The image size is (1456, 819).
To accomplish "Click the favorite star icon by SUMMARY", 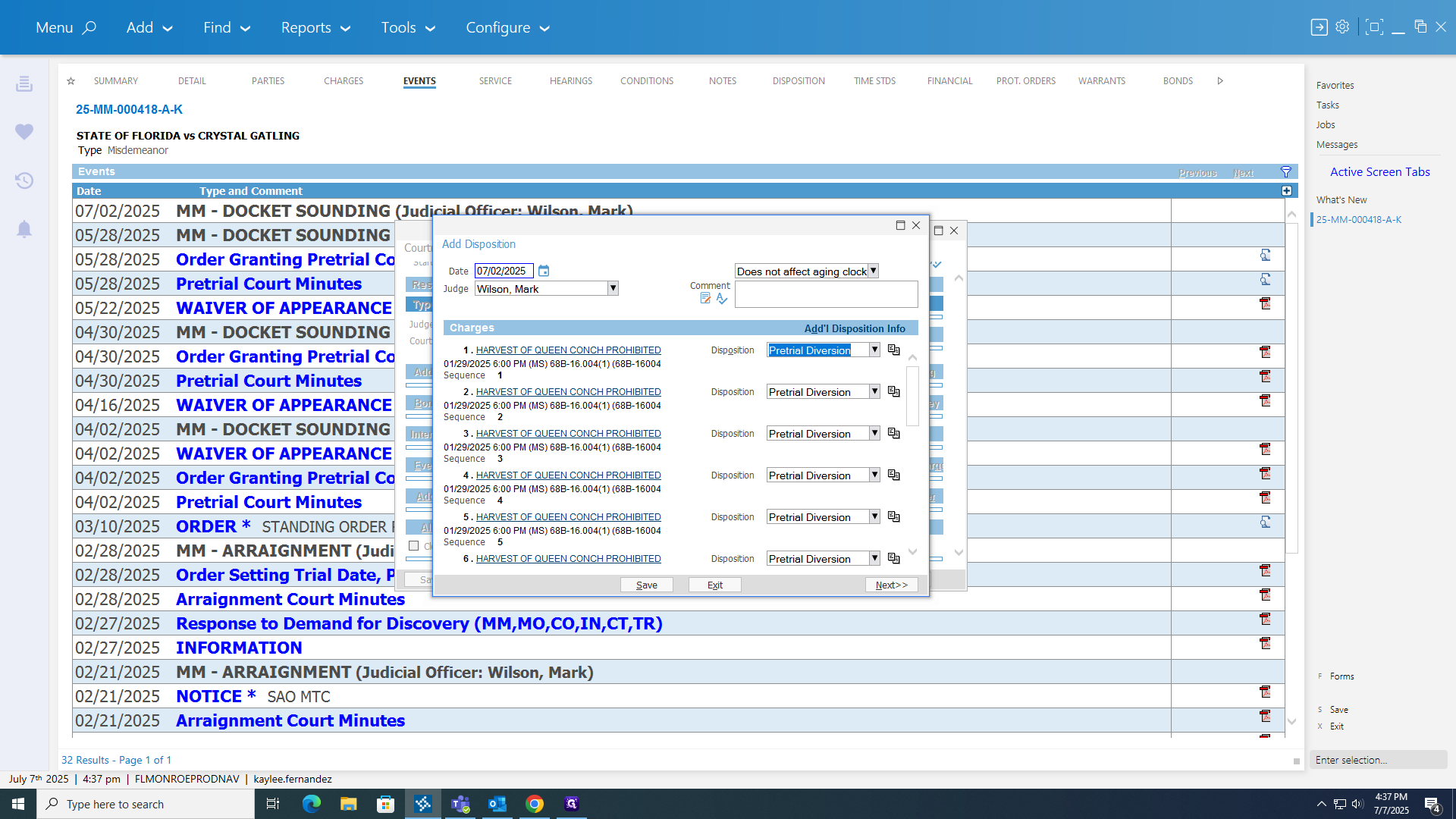I will coord(71,81).
